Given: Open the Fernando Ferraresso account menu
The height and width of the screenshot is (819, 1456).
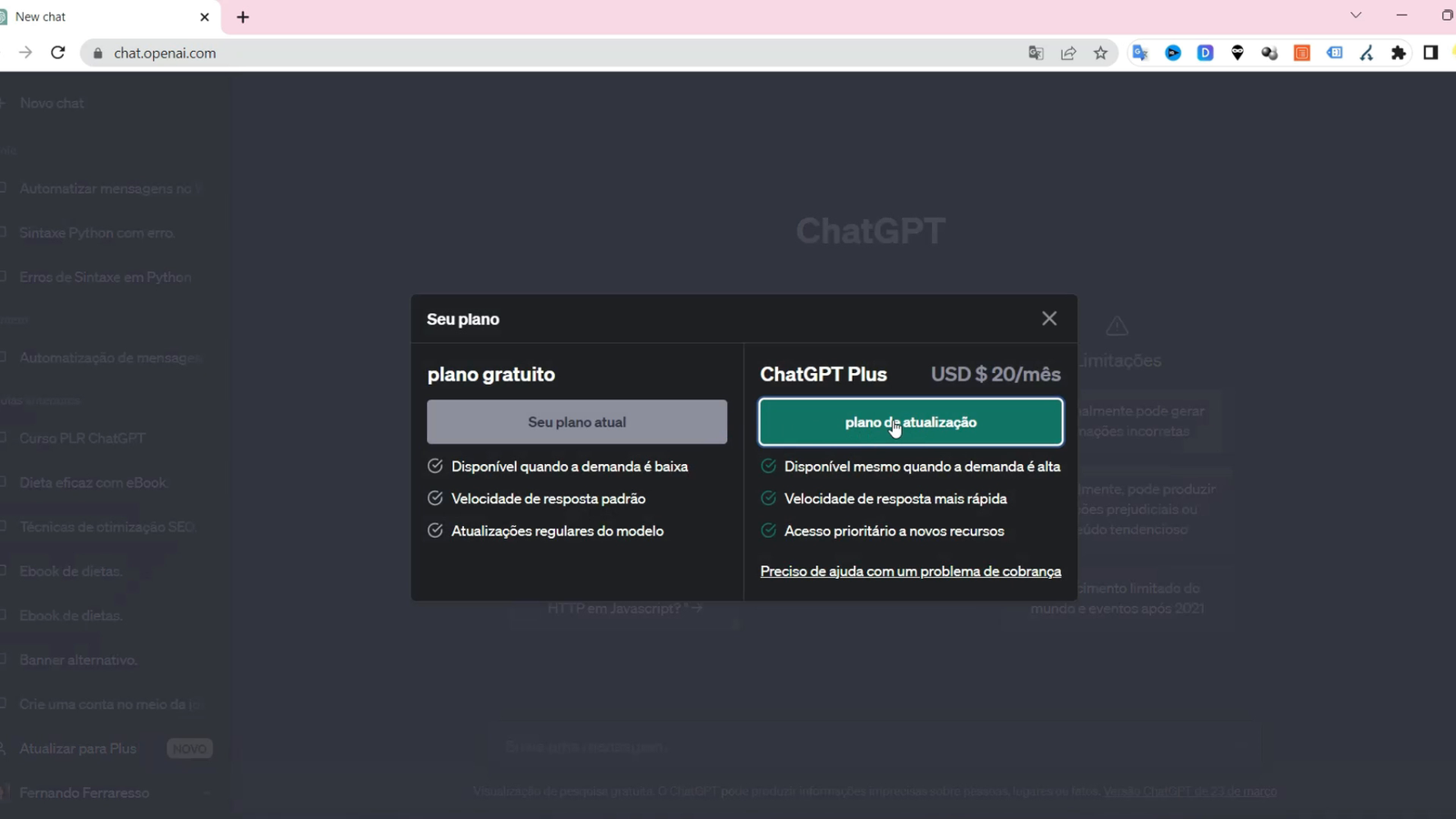Looking at the screenshot, I should [85, 793].
